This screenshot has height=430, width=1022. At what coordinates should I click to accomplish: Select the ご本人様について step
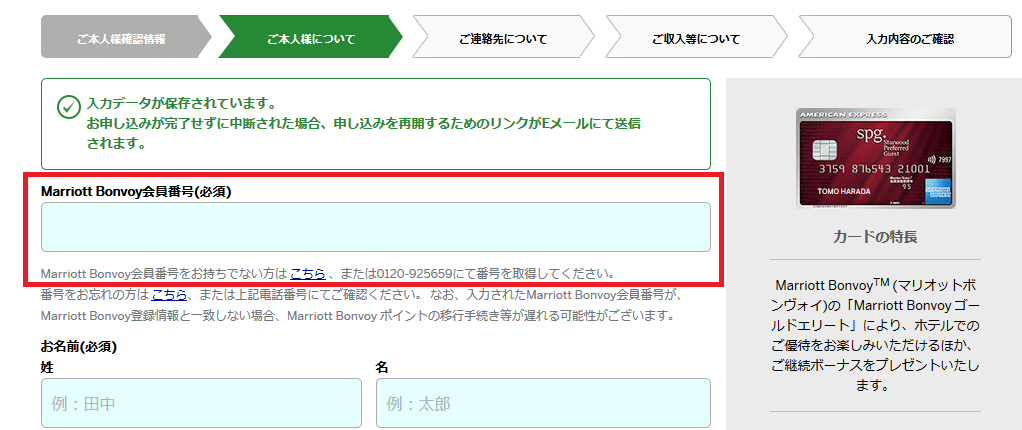(312, 39)
